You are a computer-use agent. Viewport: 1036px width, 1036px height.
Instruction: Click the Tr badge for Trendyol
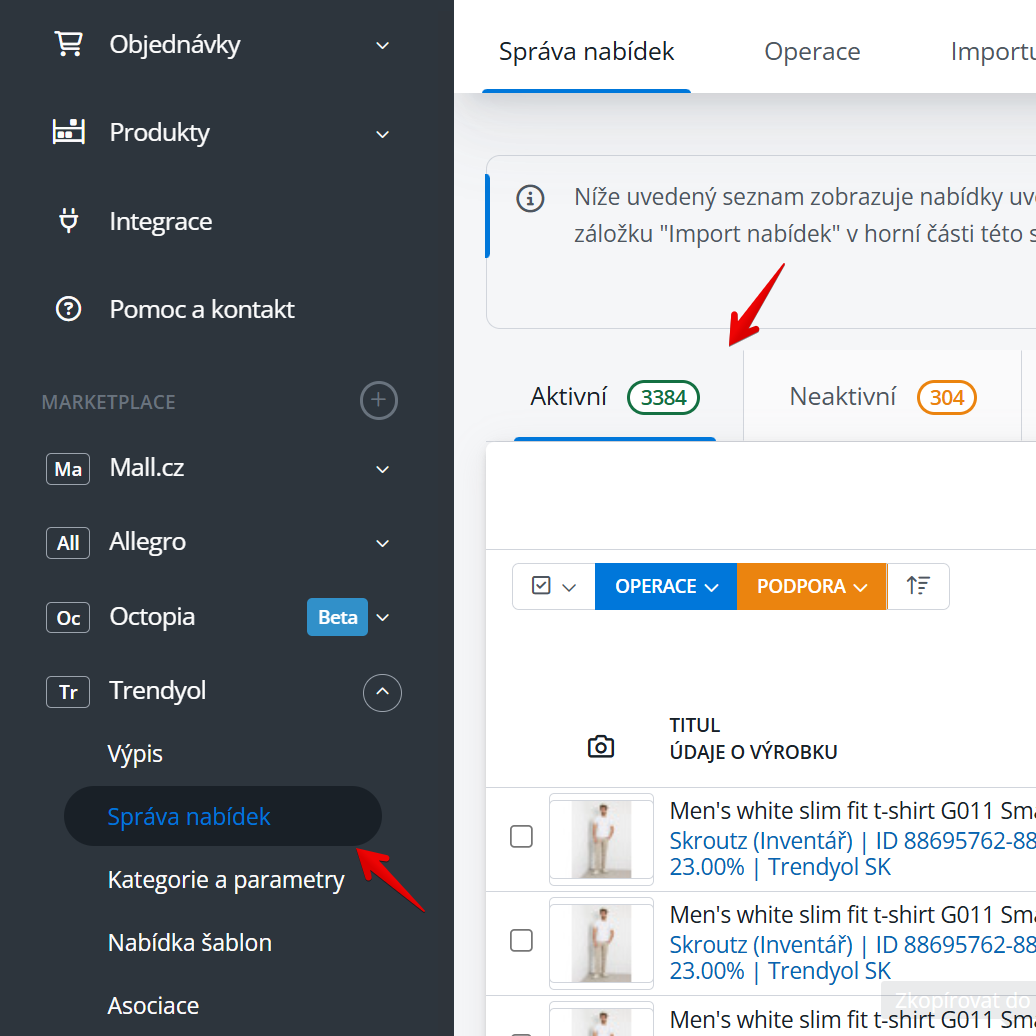pos(68,691)
